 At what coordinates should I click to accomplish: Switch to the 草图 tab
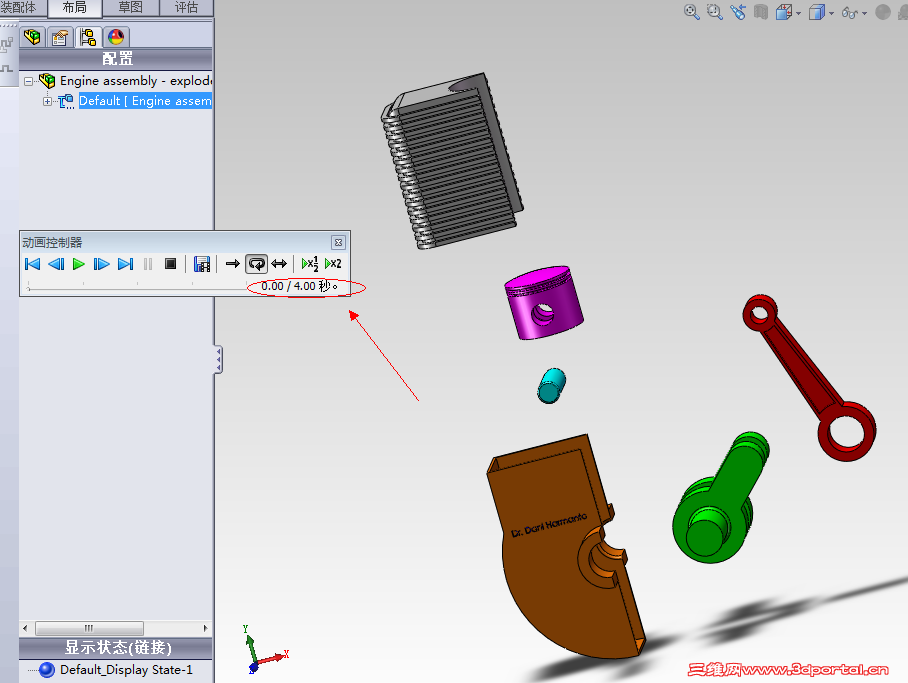(x=130, y=8)
